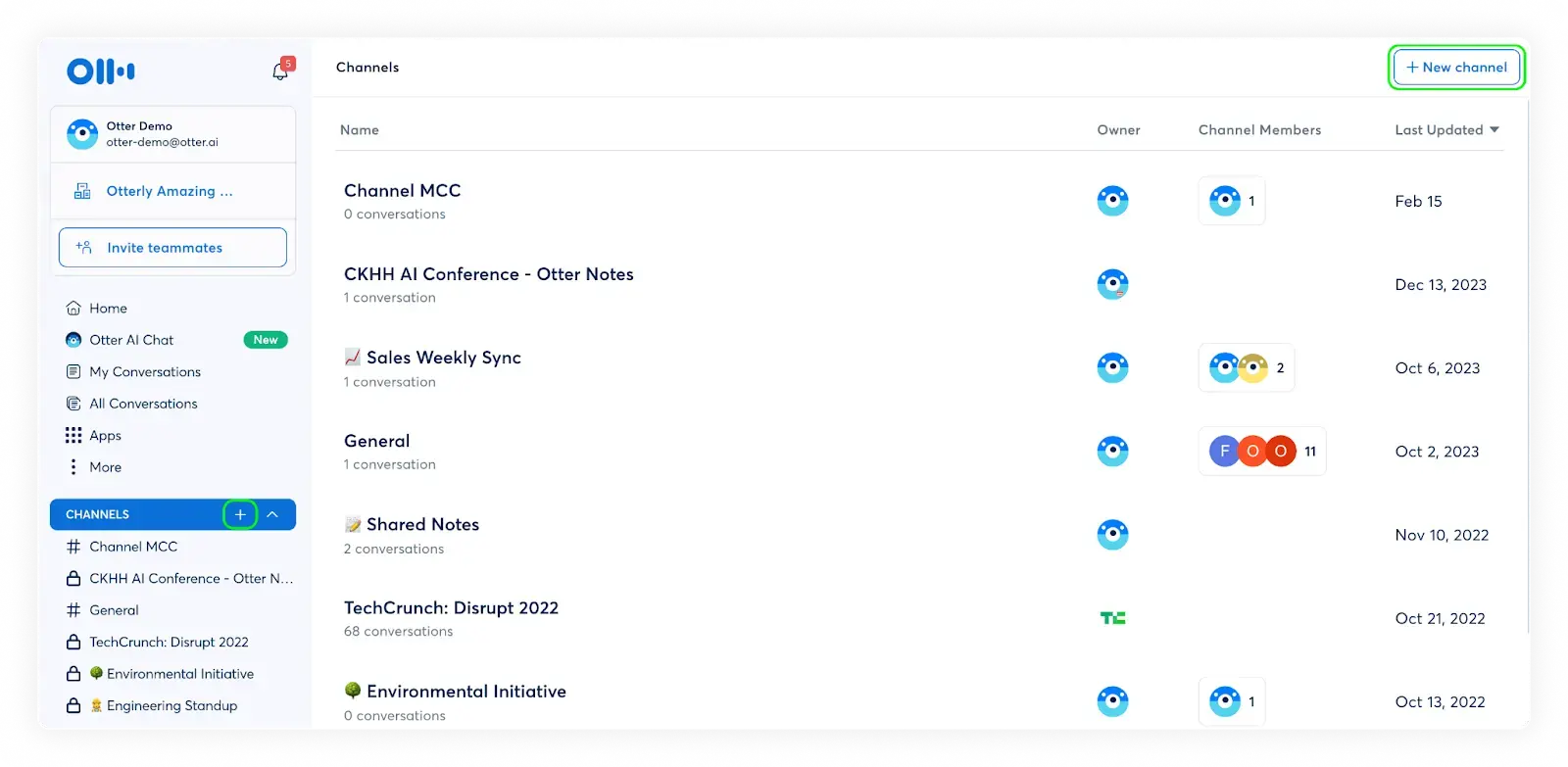
Task: Click the Otter logo in sidebar
Action: [x=100, y=72]
